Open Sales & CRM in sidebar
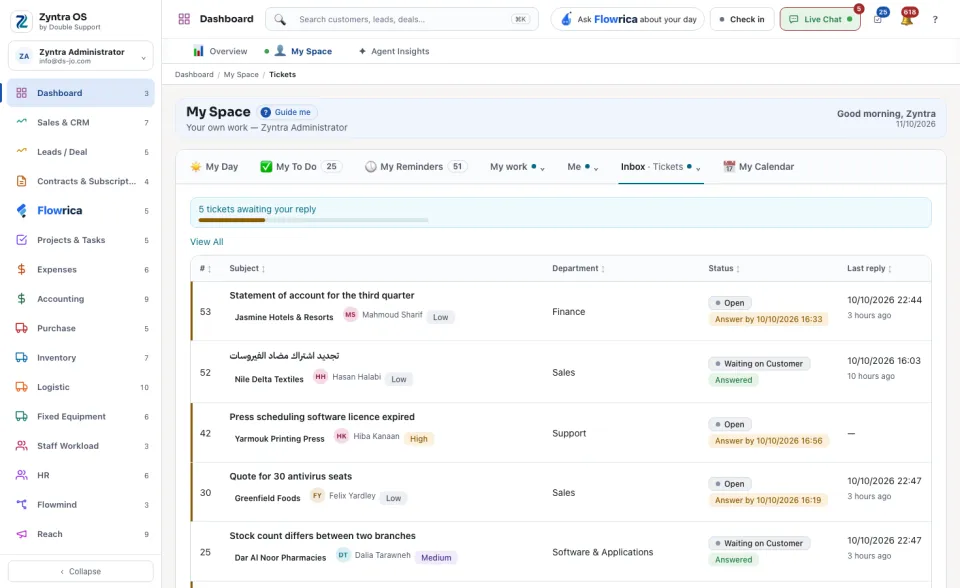Screen dimensions: 960x588 [x=81, y=122]
